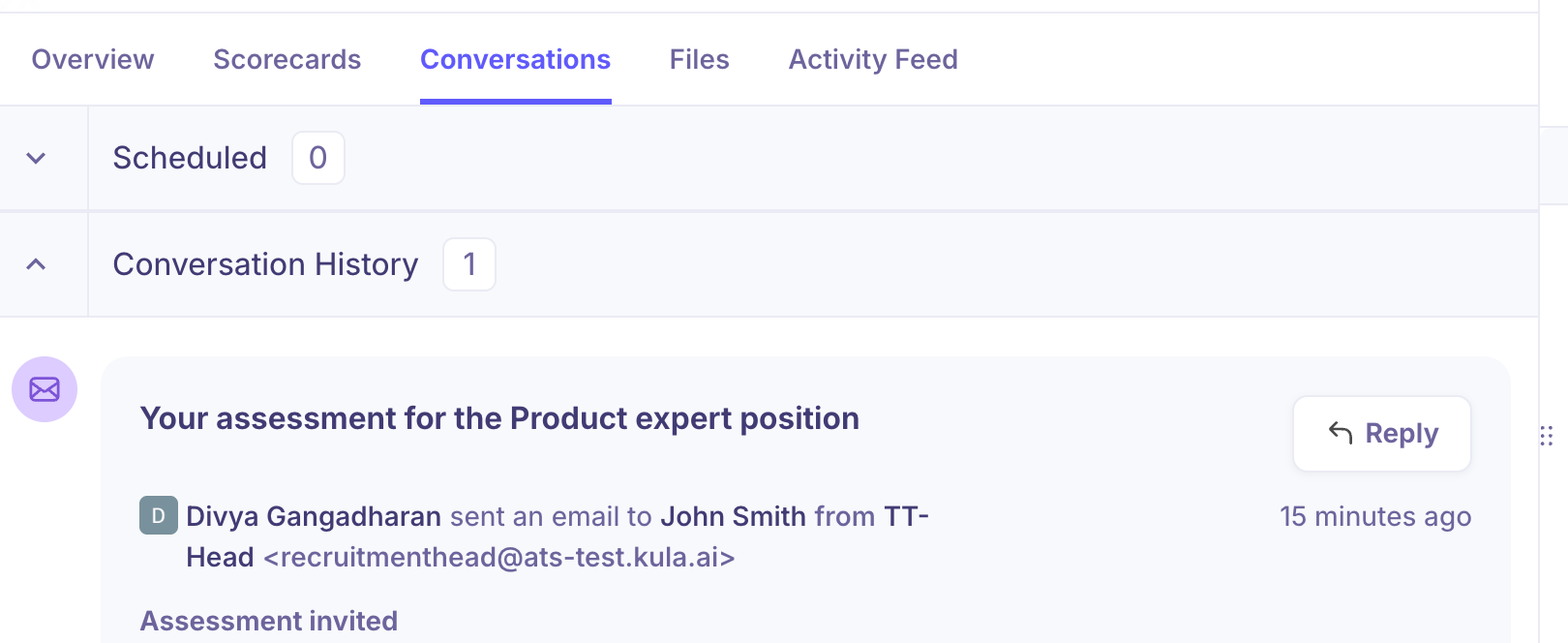Image resolution: width=1568 pixels, height=643 pixels.
Task: Click the panel drag handle dots
Action: [x=1546, y=436]
